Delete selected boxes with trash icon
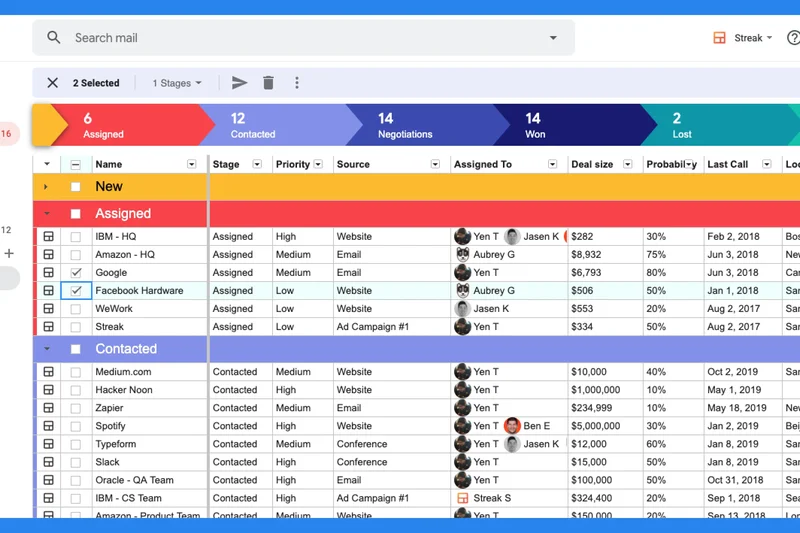Screen dimensions: 800x533 268,83
